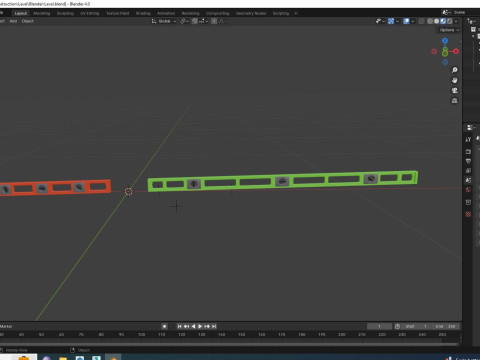Open the viewport shading options dropdown
480x360 pixels.
coord(456,21)
